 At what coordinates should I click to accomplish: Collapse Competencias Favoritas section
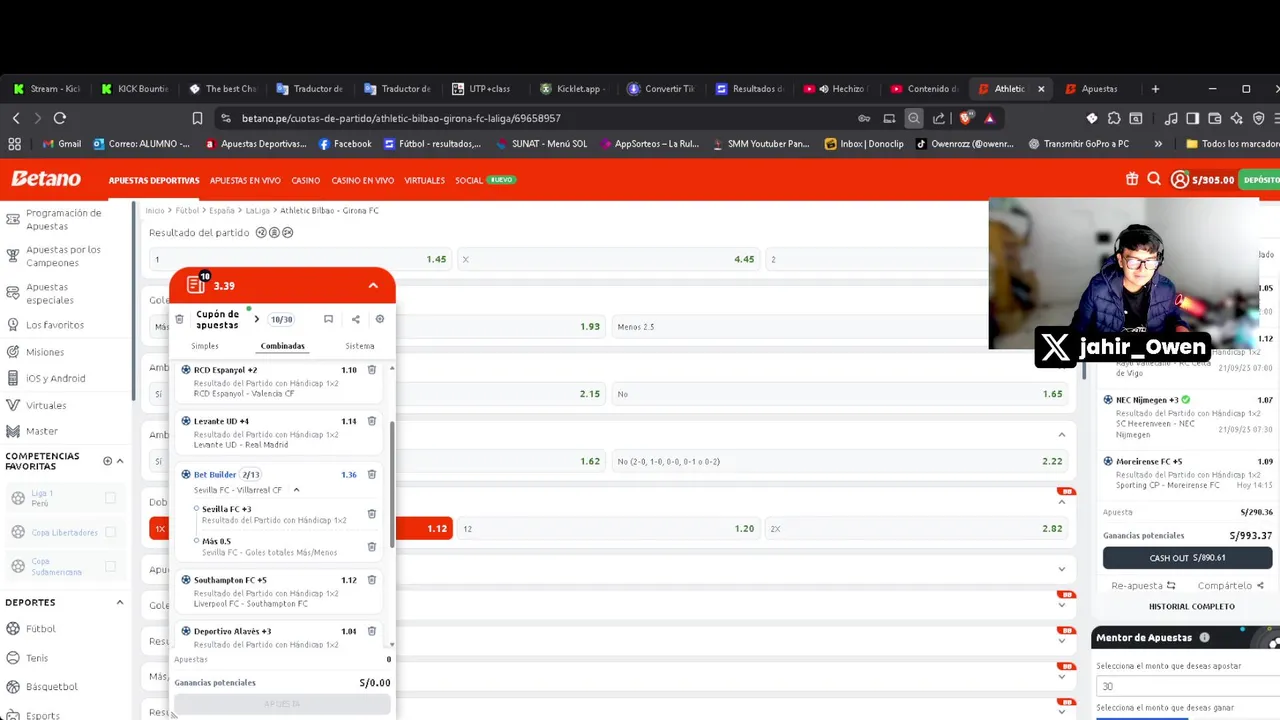[120, 461]
